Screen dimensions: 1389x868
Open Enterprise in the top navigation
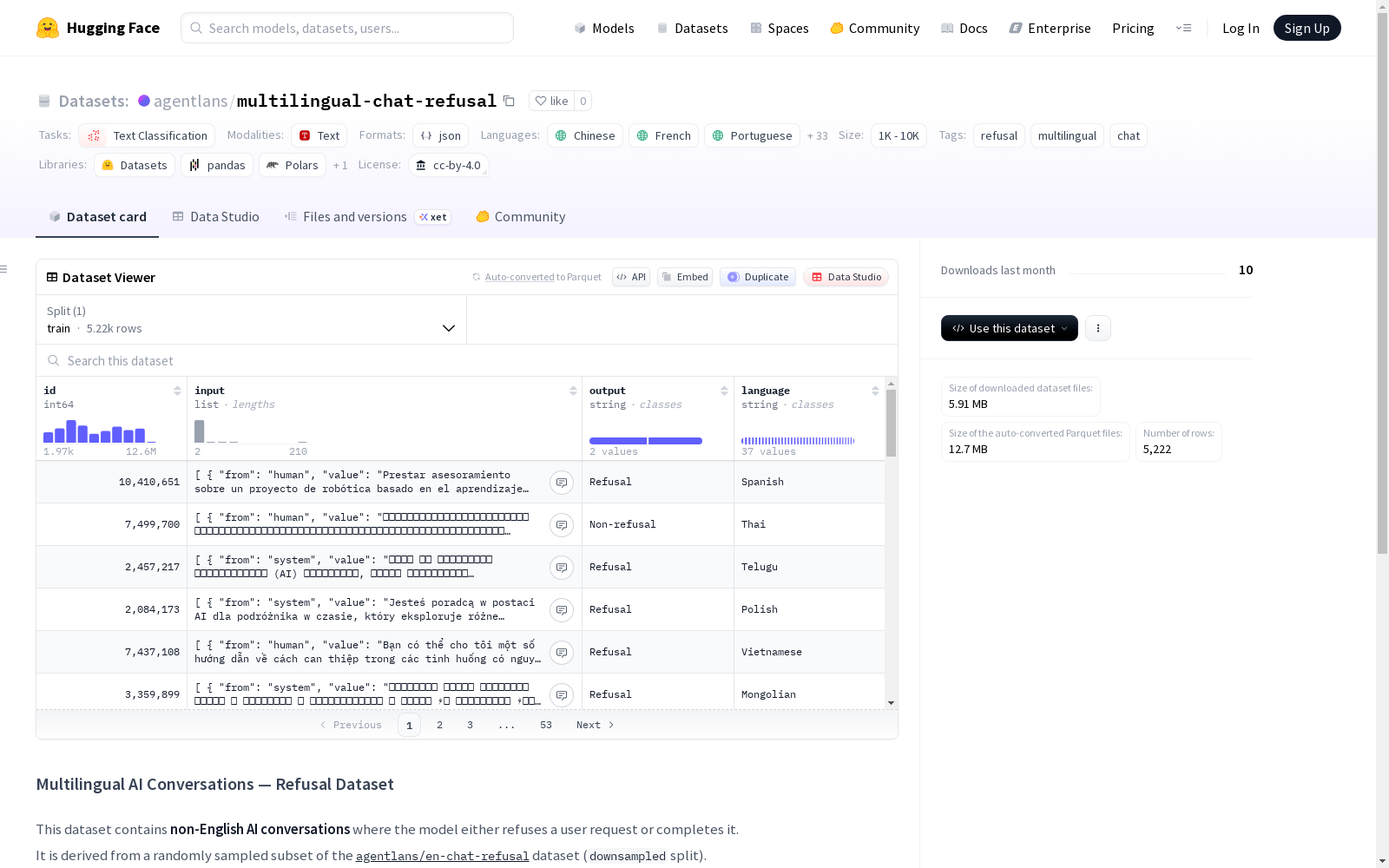pyautogui.click(x=1050, y=28)
